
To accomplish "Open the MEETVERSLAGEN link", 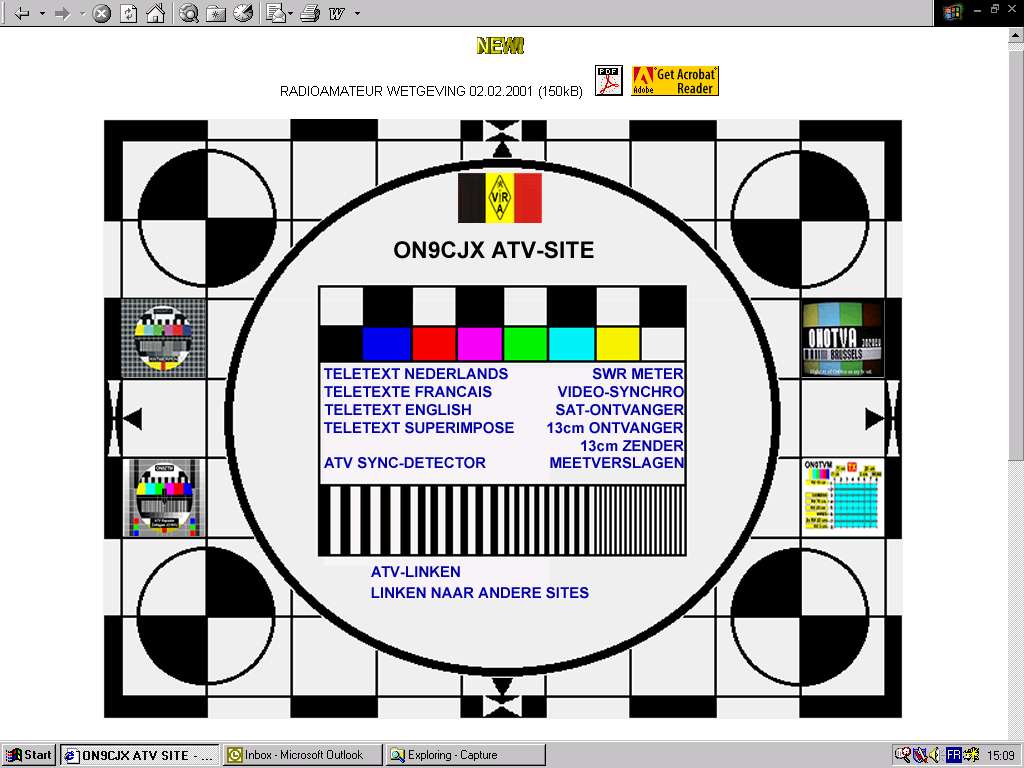I will coord(616,463).
